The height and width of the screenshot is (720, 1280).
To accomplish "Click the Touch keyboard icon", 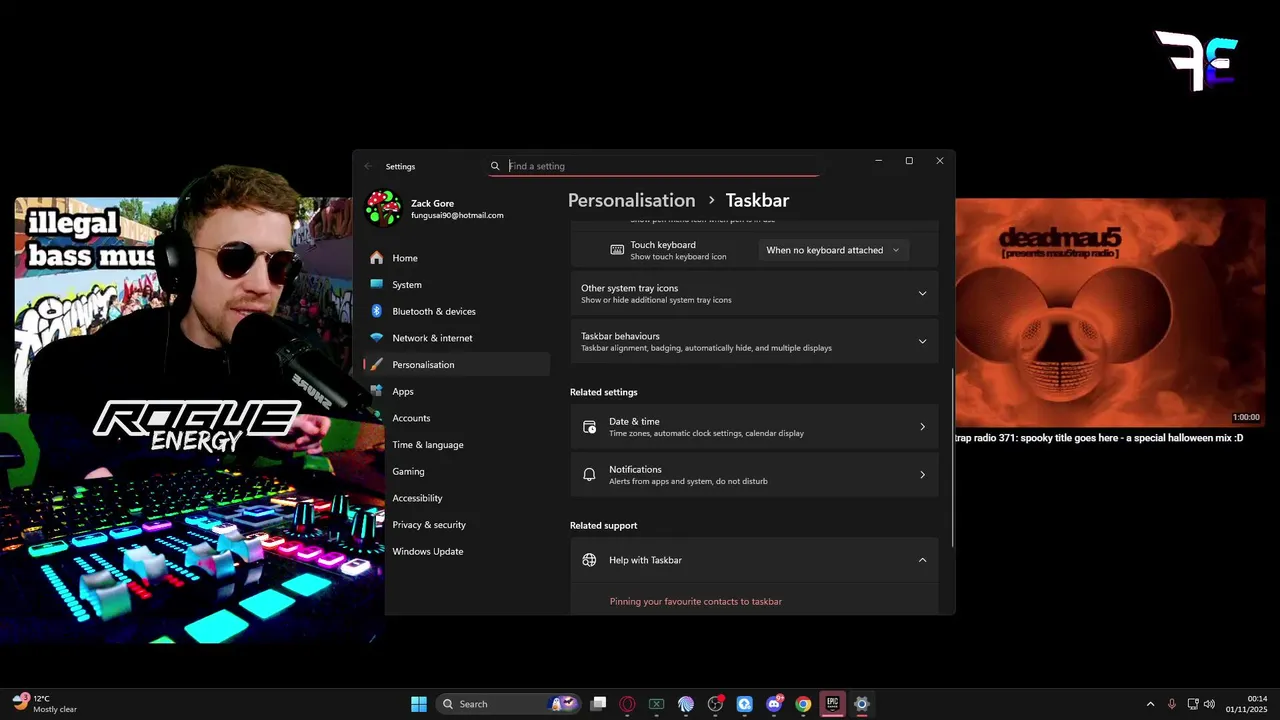I will click(617, 250).
